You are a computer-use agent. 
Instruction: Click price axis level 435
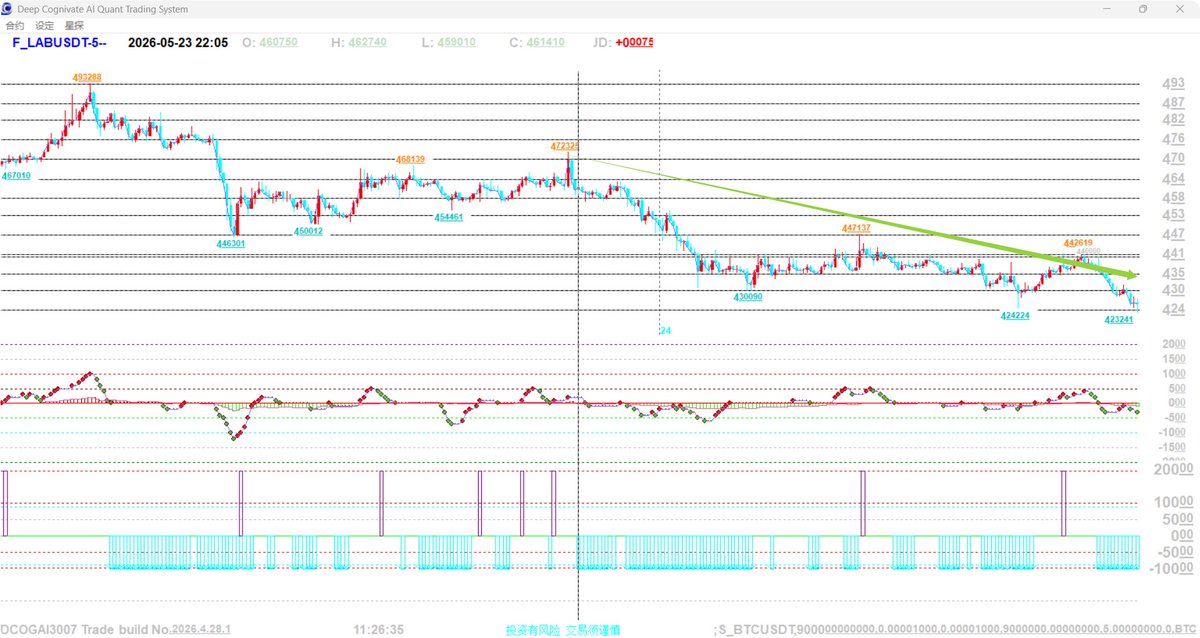pos(1173,273)
